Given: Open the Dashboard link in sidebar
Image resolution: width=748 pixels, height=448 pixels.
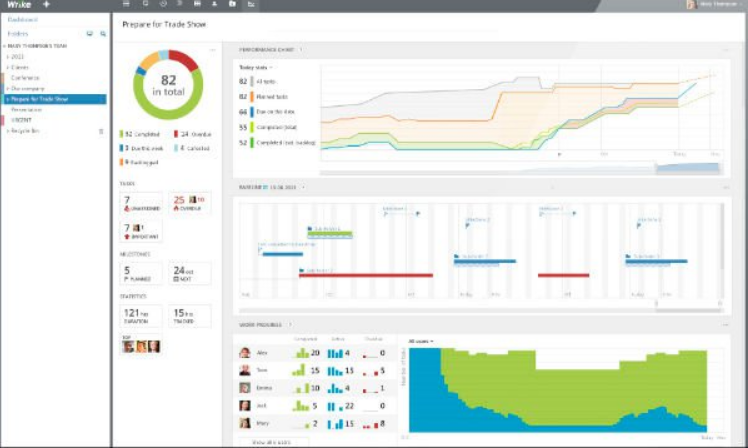Looking at the screenshot, I should (x=24, y=19).
